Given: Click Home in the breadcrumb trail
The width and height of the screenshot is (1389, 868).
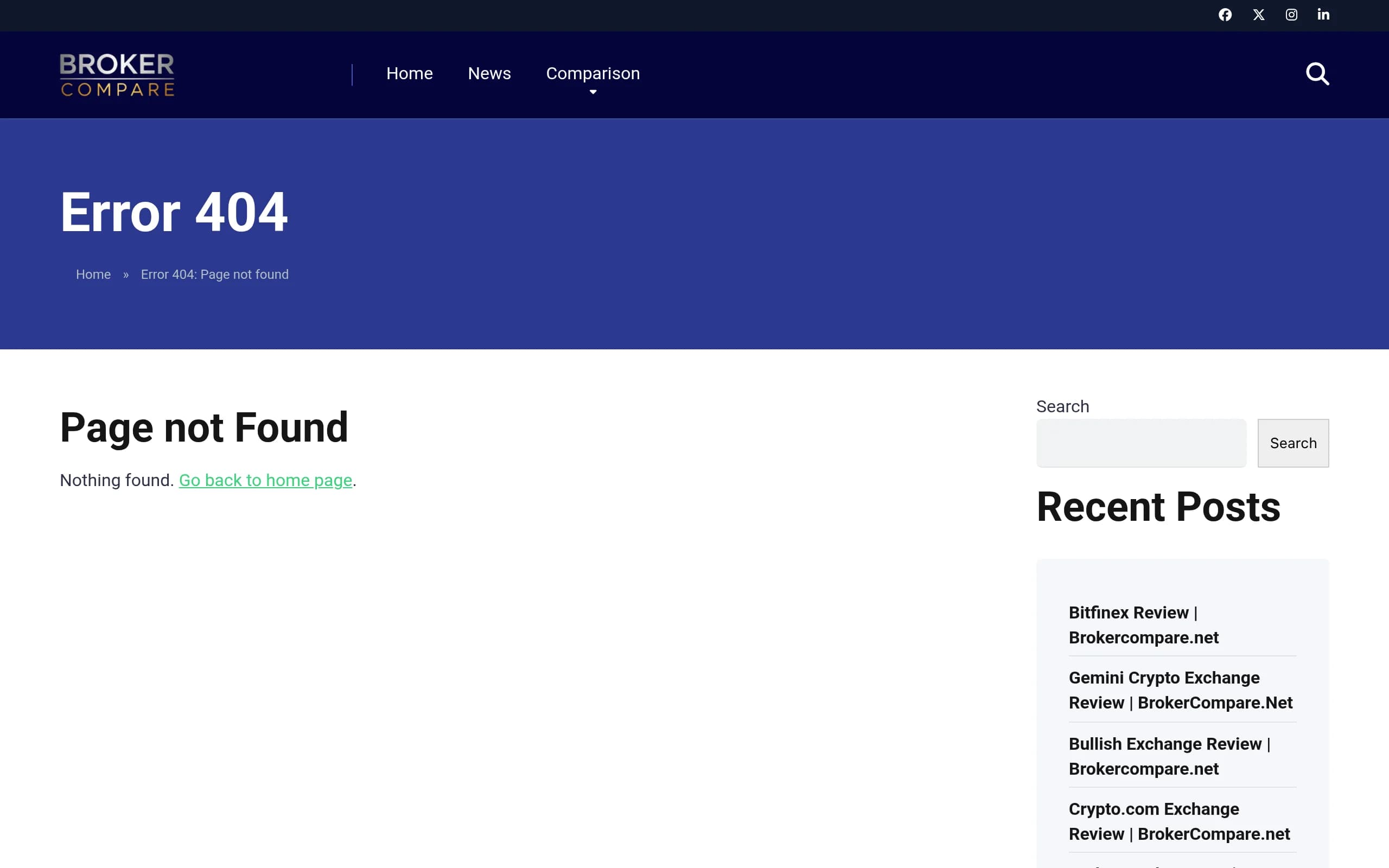Looking at the screenshot, I should (93, 275).
